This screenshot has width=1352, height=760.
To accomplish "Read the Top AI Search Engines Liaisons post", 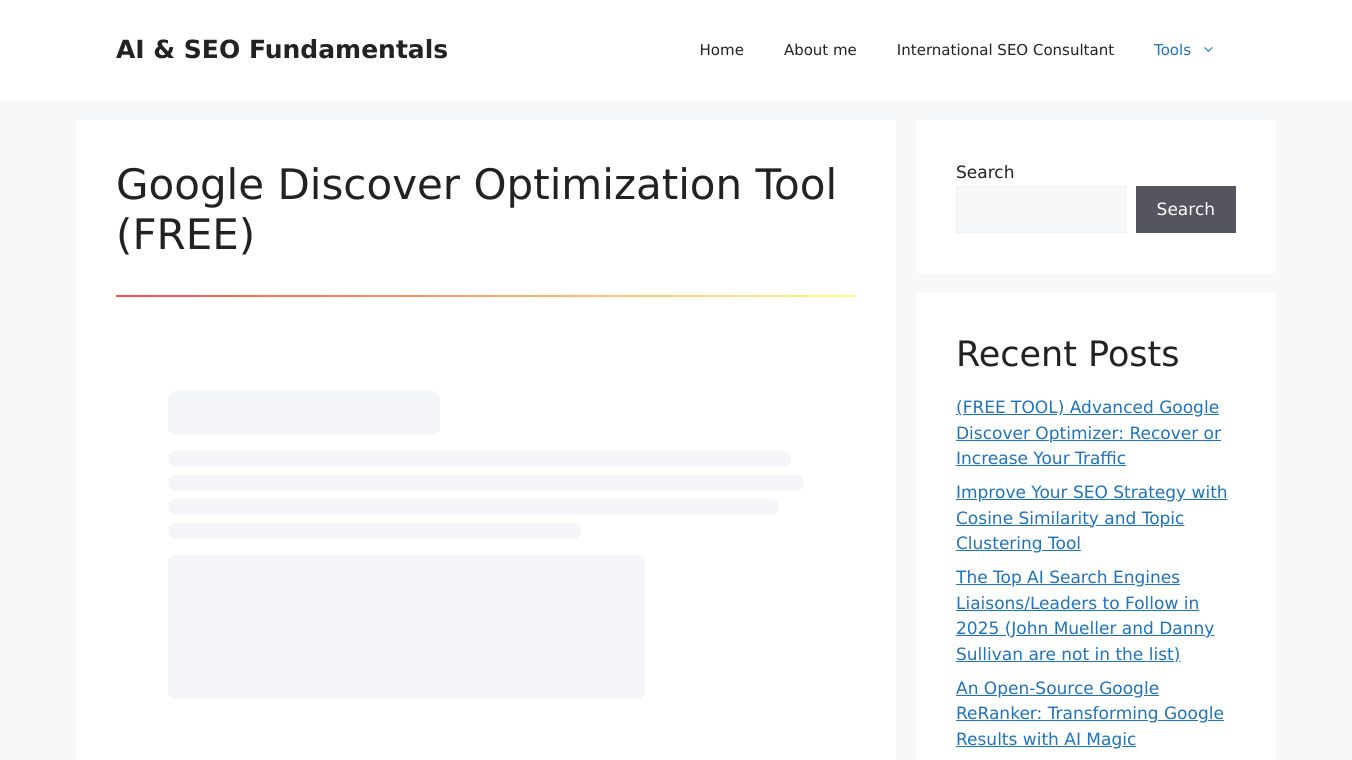I will [x=1084, y=615].
